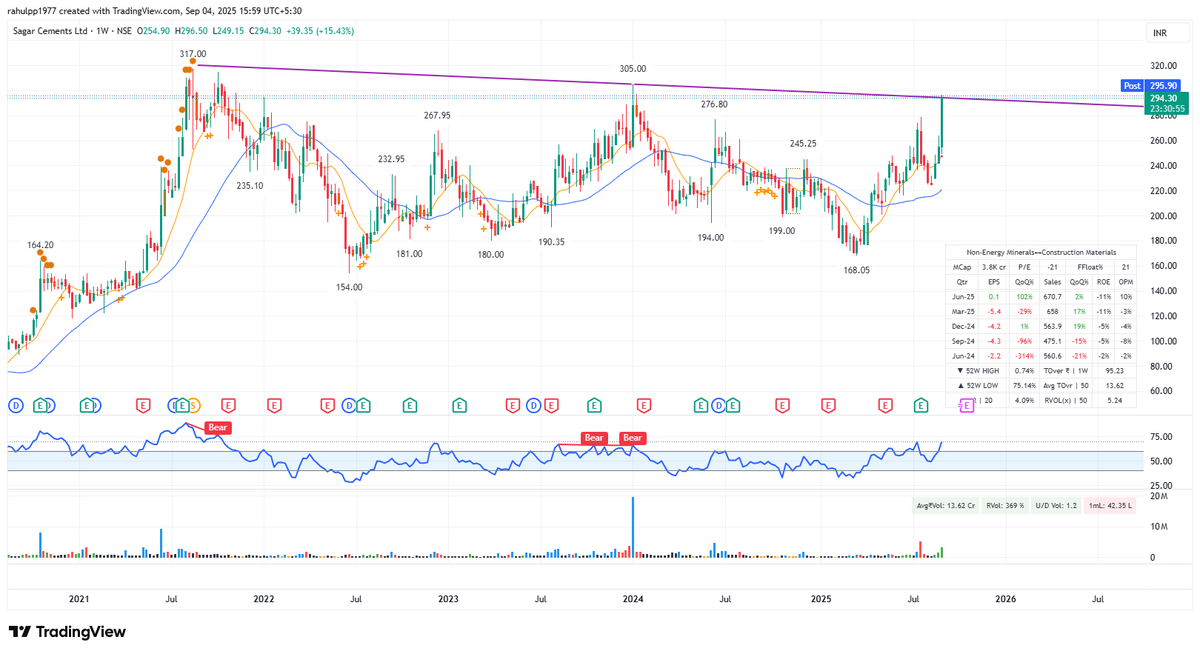The image size is (1200, 654).
Task: Click the Mar-25 quarter row label
Action: (x=961, y=312)
